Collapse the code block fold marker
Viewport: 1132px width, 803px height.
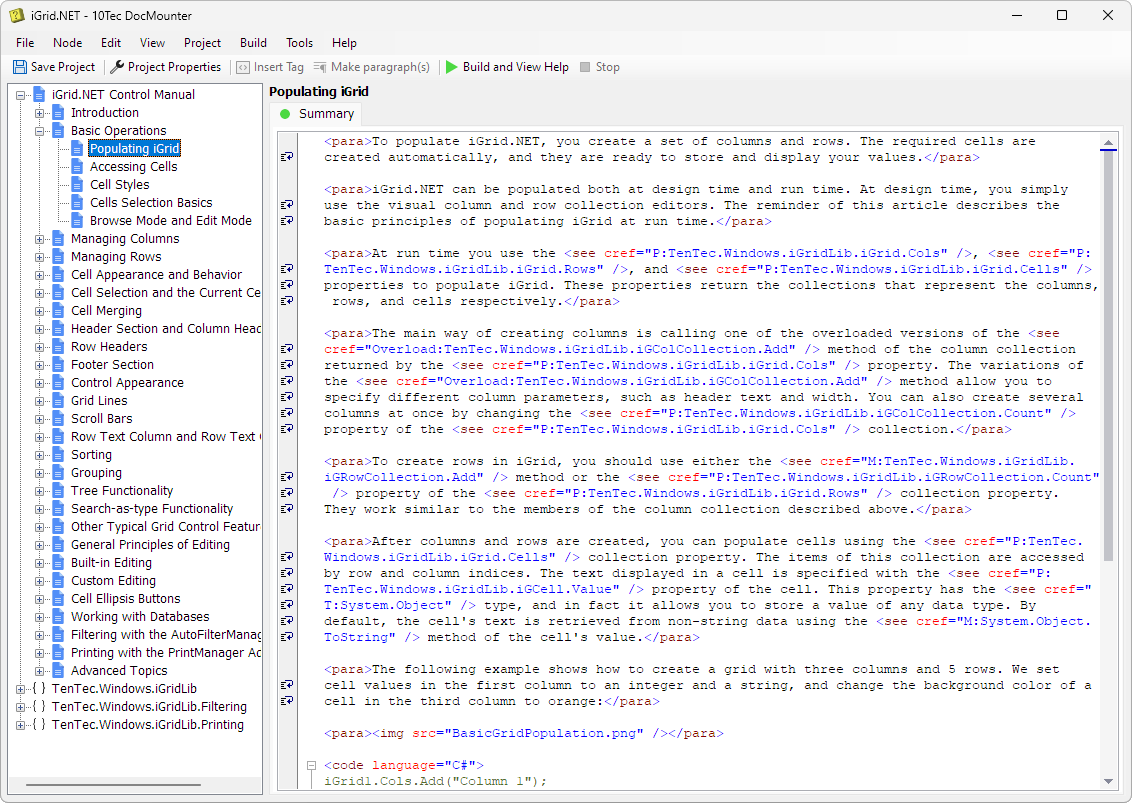[x=311, y=765]
